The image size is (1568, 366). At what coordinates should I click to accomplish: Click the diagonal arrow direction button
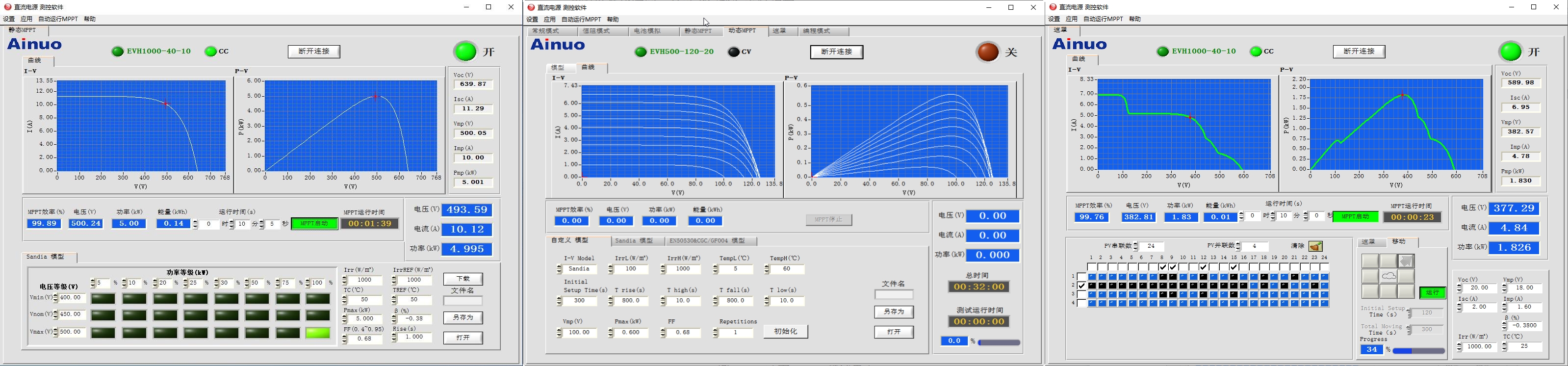1406,261
